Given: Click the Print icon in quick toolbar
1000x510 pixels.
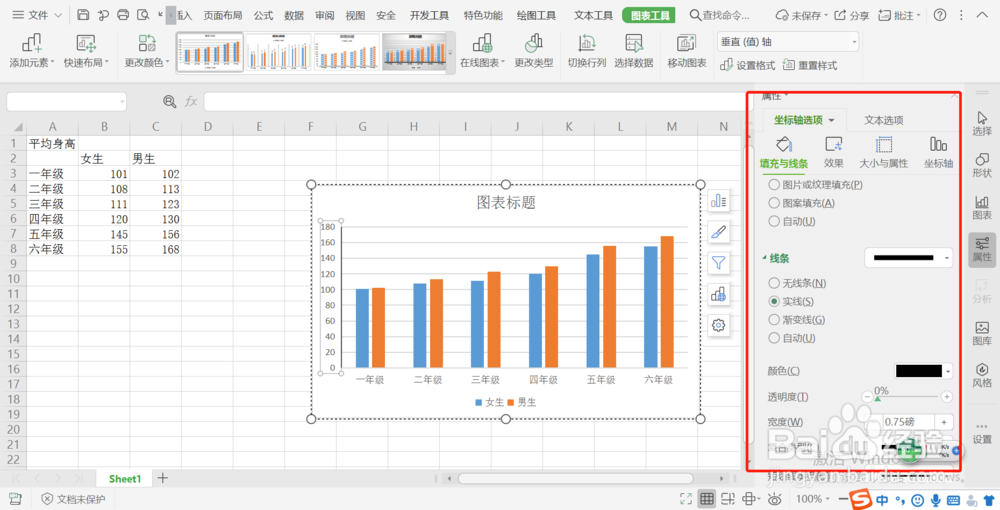Looking at the screenshot, I should point(123,15).
